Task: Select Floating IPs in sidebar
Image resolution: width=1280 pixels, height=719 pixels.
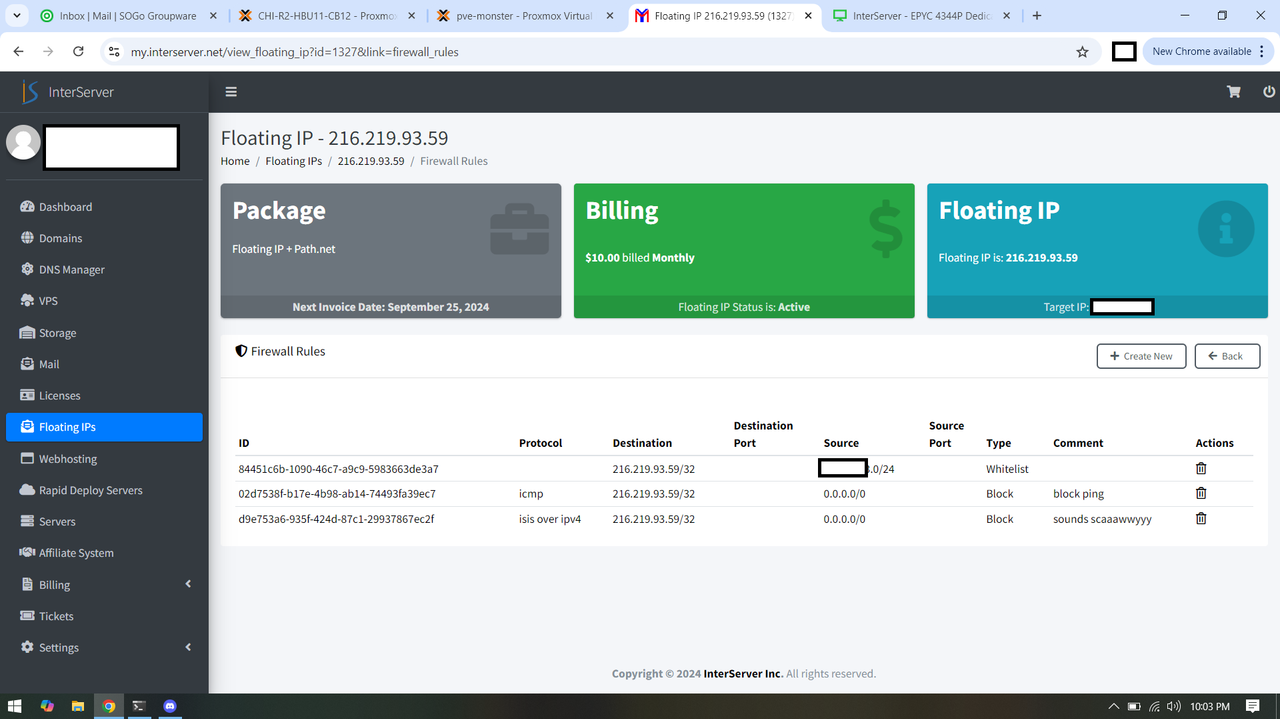Action: coord(104,427)
